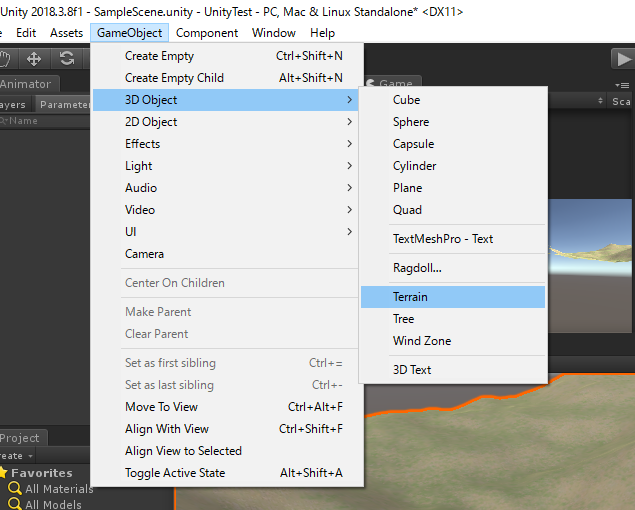Create a Quad 3D object
The image size is (635, 510).
coord(453,209)
